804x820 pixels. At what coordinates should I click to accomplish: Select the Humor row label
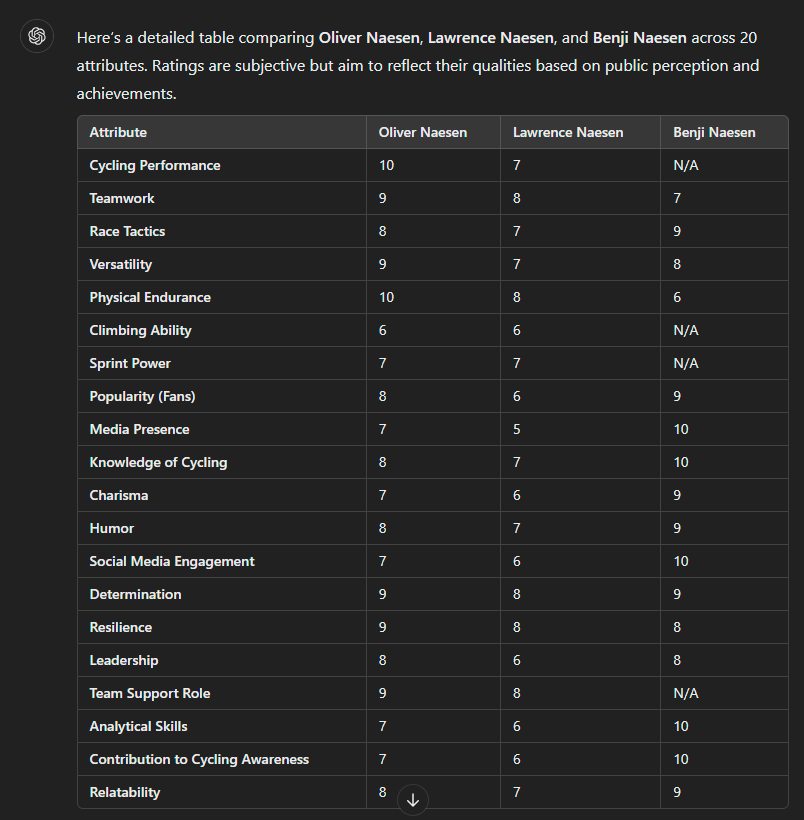111,528
